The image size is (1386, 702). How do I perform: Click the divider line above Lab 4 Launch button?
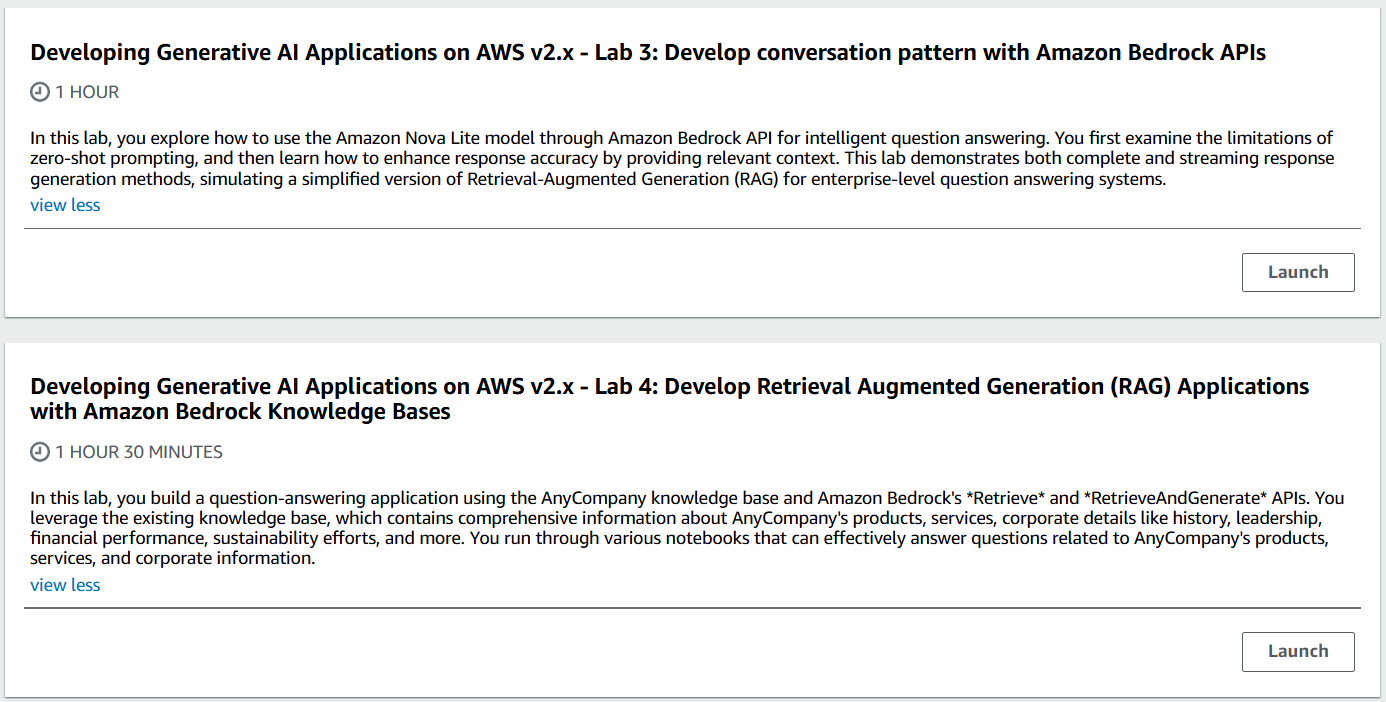(x=692, y=607)
